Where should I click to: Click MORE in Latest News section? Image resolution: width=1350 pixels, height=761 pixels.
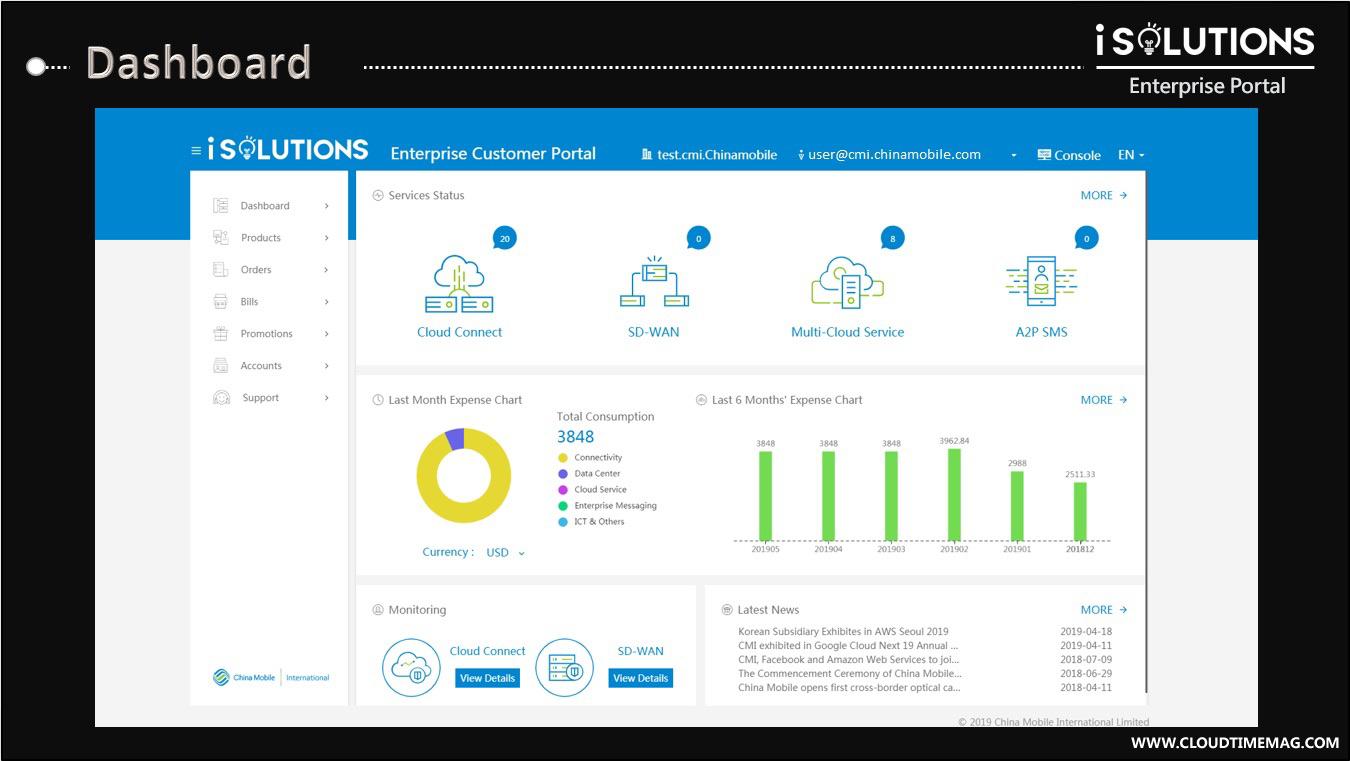click(x=1104, y=609)
